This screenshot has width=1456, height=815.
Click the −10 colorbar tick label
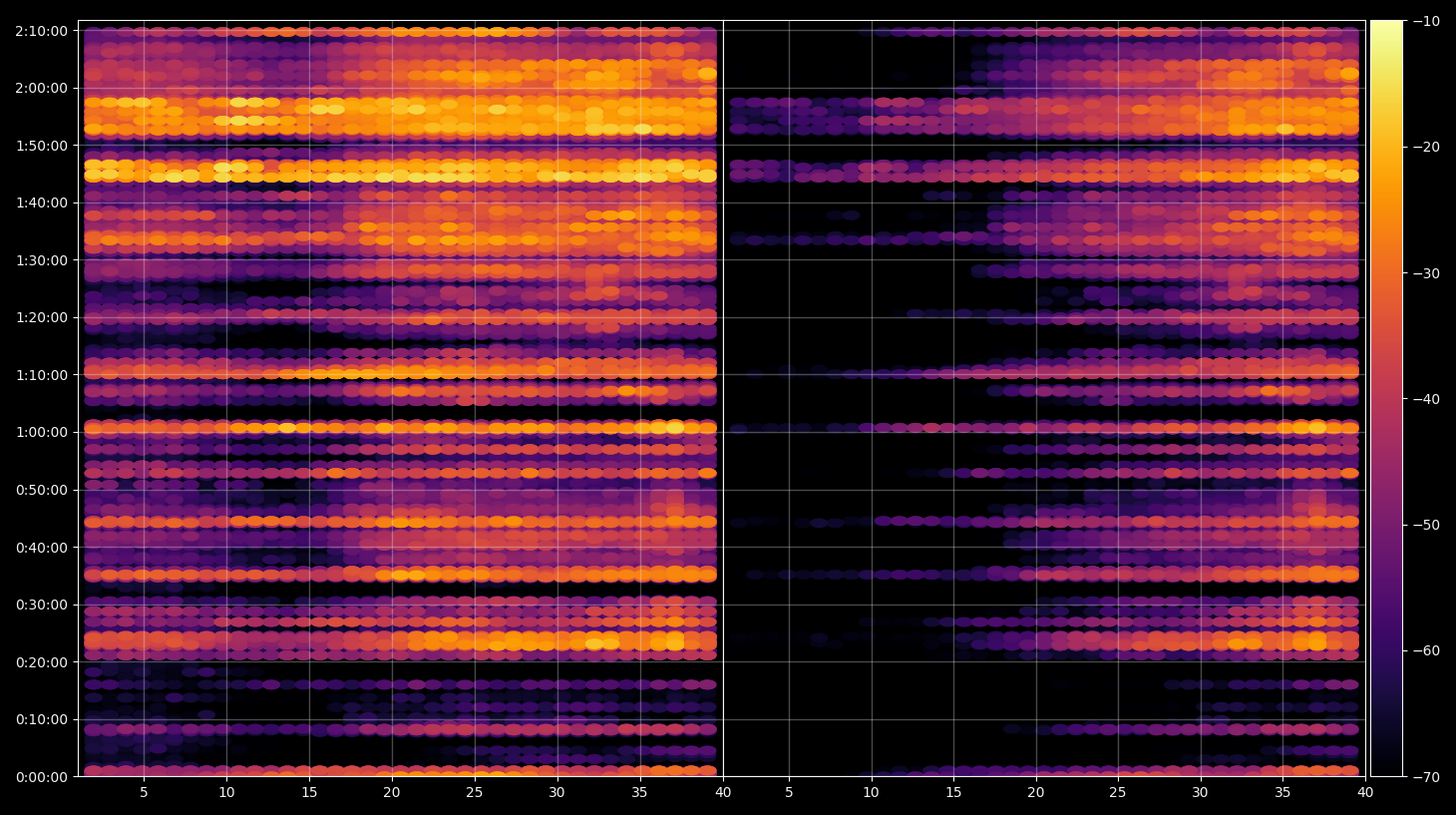click(x=1426, y=21)
